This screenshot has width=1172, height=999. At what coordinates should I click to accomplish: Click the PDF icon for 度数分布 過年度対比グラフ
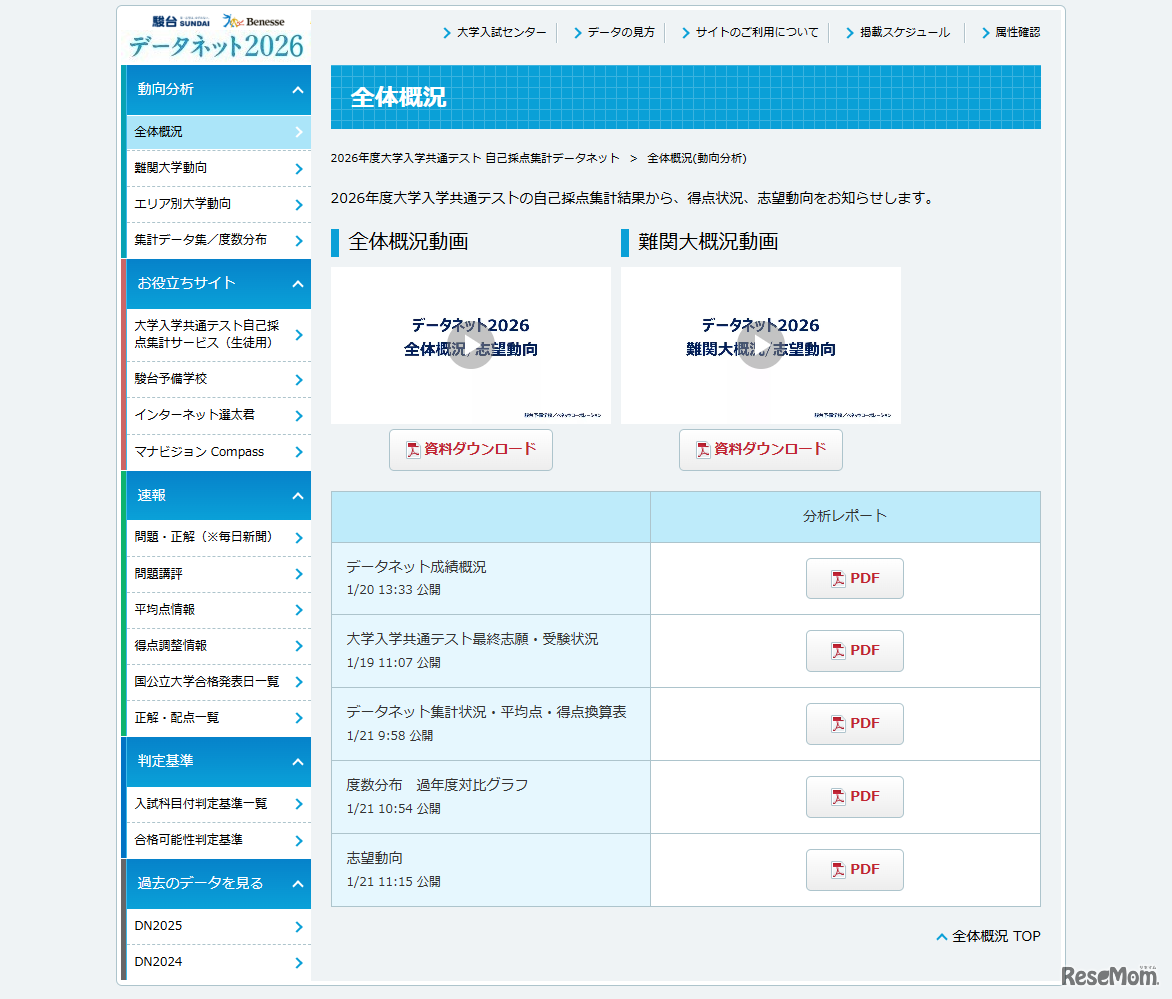pyautogui.click(x=854, y=796)
